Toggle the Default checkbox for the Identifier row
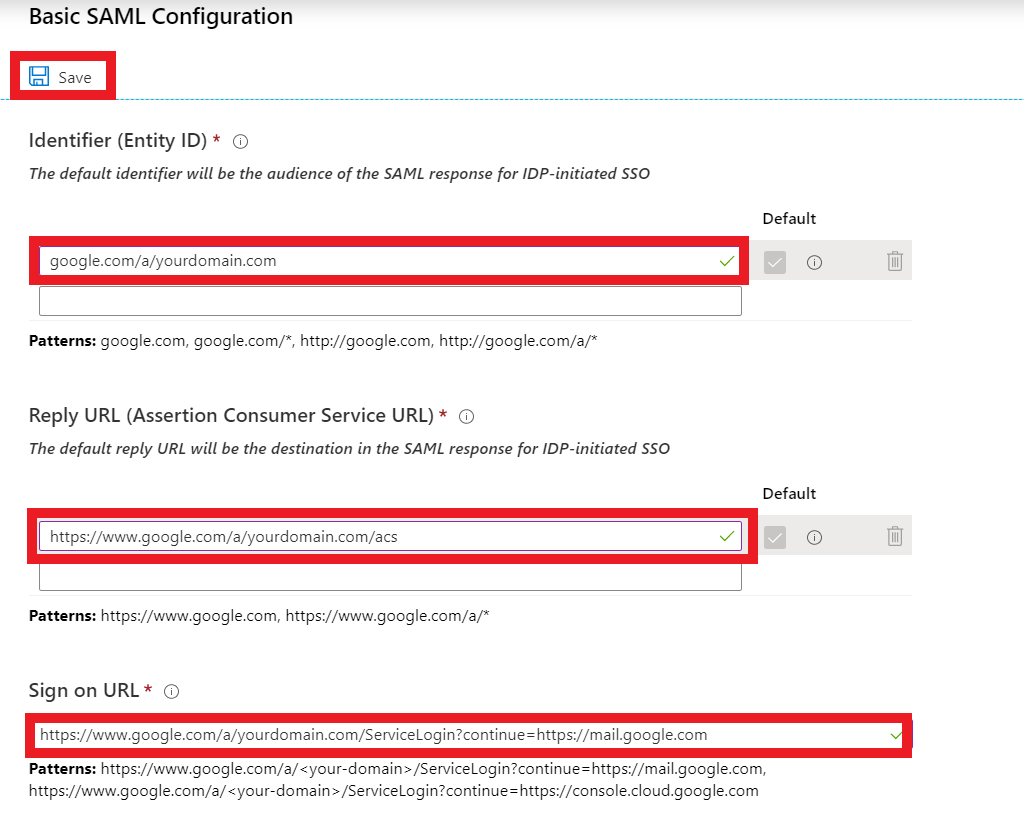Image resolution: width=1024 pixels, height=820 pixels. click(x=775, y=262)
